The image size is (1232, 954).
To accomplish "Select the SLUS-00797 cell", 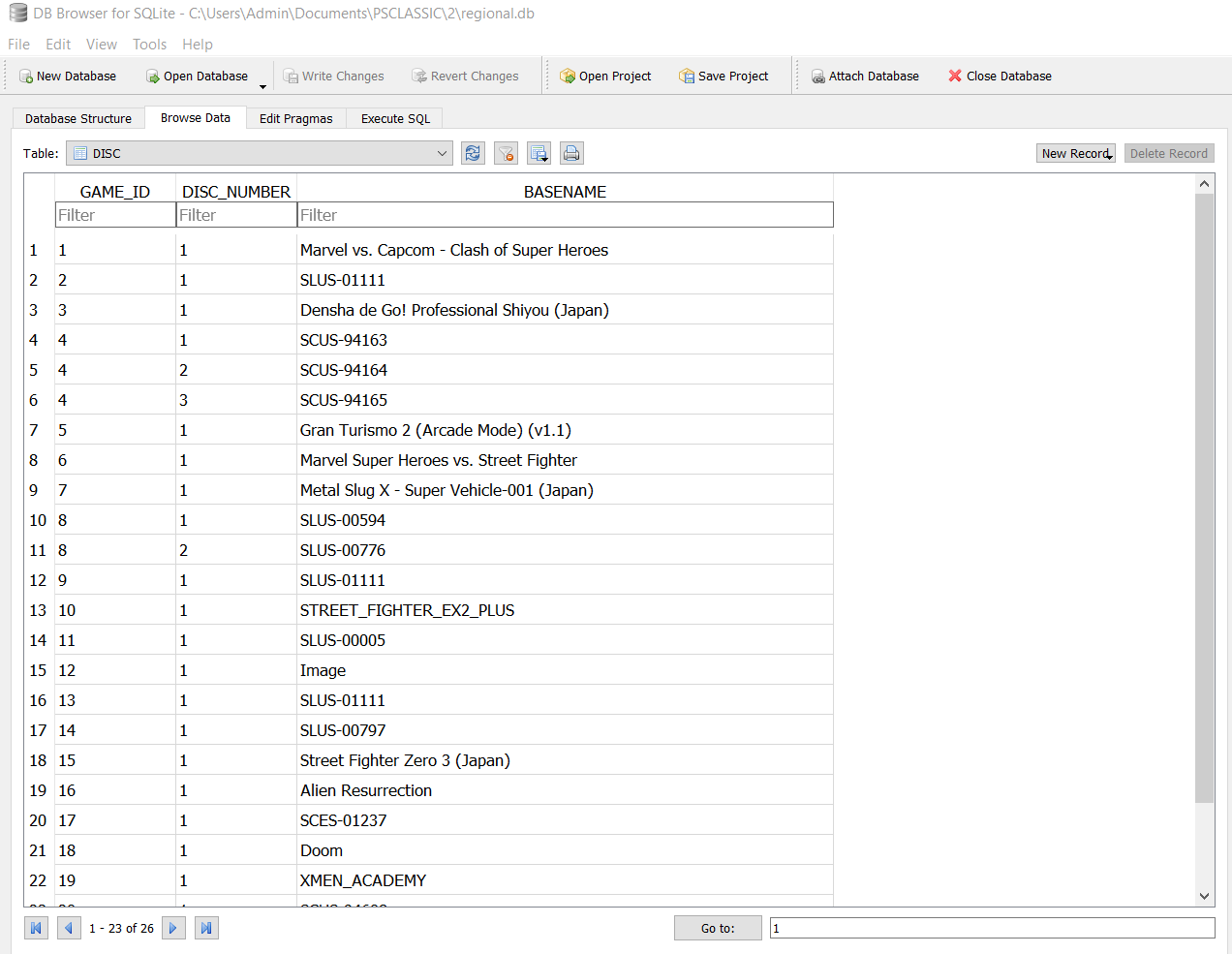I will point(565,730).
